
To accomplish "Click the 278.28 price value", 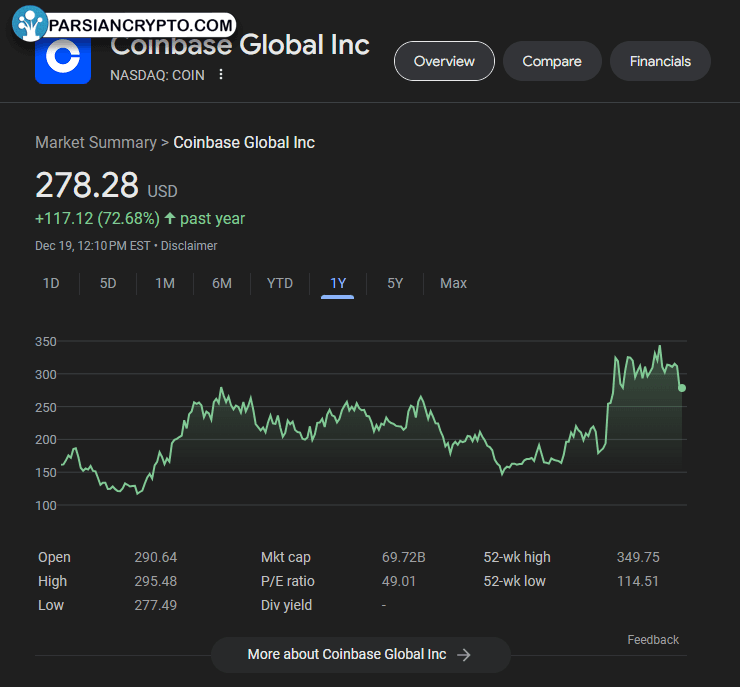I will (87, 184).
